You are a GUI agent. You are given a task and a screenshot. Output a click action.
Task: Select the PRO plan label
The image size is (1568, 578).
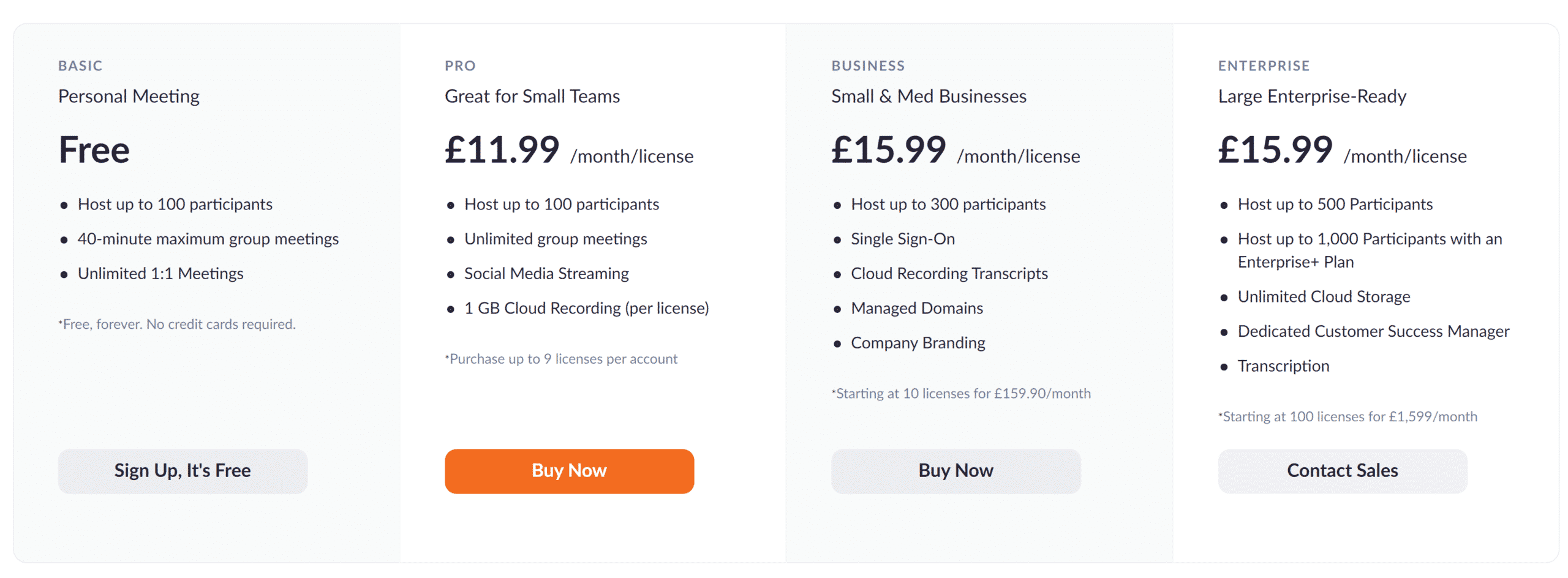pos(460,65)
